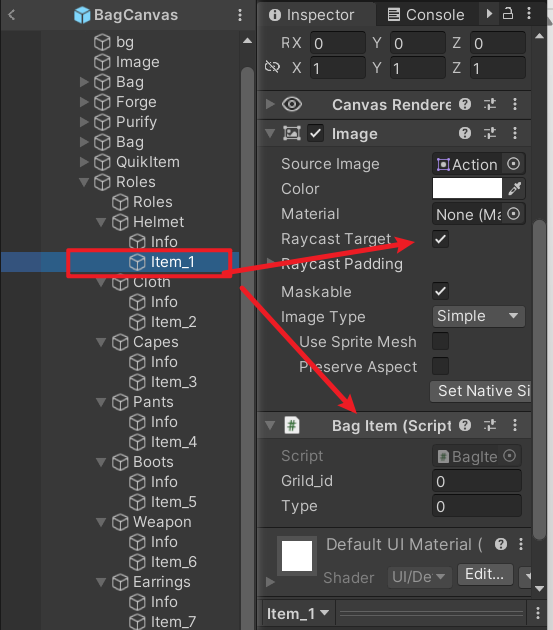Viewport: 553px width, 630px height.
Task: Collapse the Capes node
Action: tap(101, 342)
